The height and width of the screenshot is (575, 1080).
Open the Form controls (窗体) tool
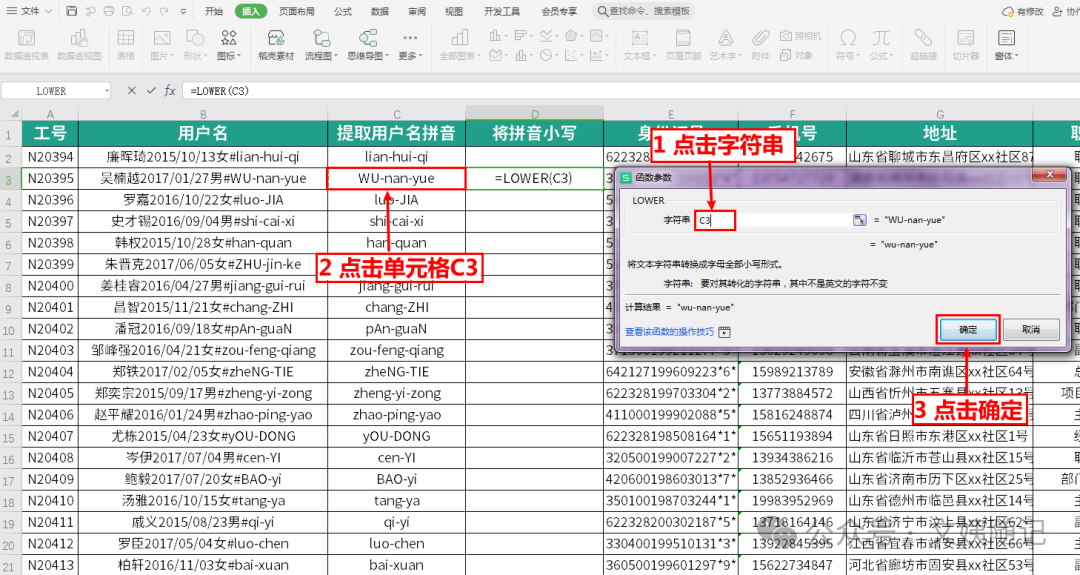click(x=1006, y=45)
